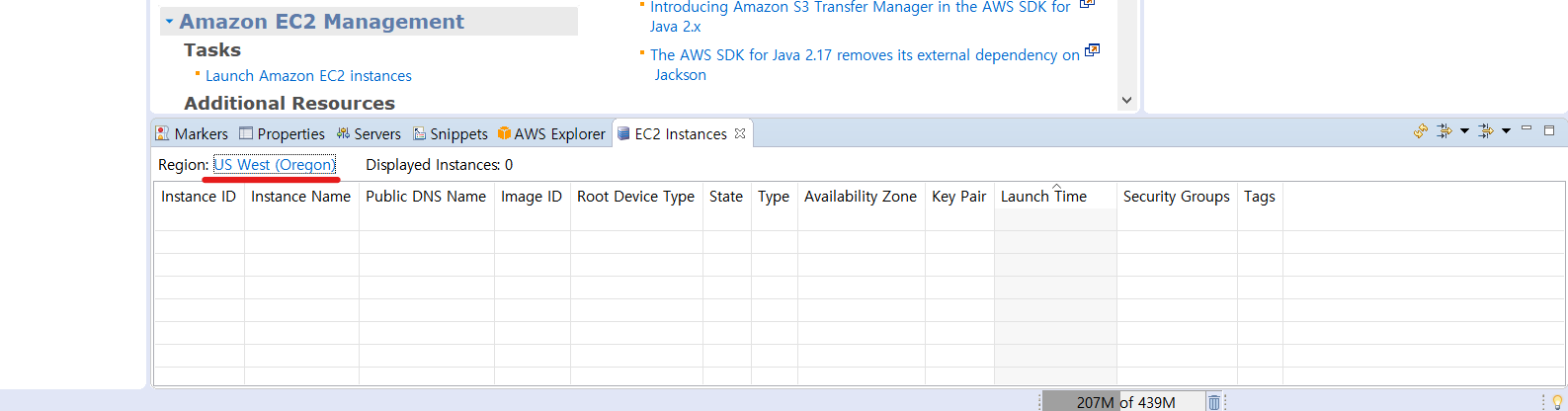The width and height of the screenshot is (1568, 411).
Task: Refresh the EC2 Instances view
Action: 1421,130
